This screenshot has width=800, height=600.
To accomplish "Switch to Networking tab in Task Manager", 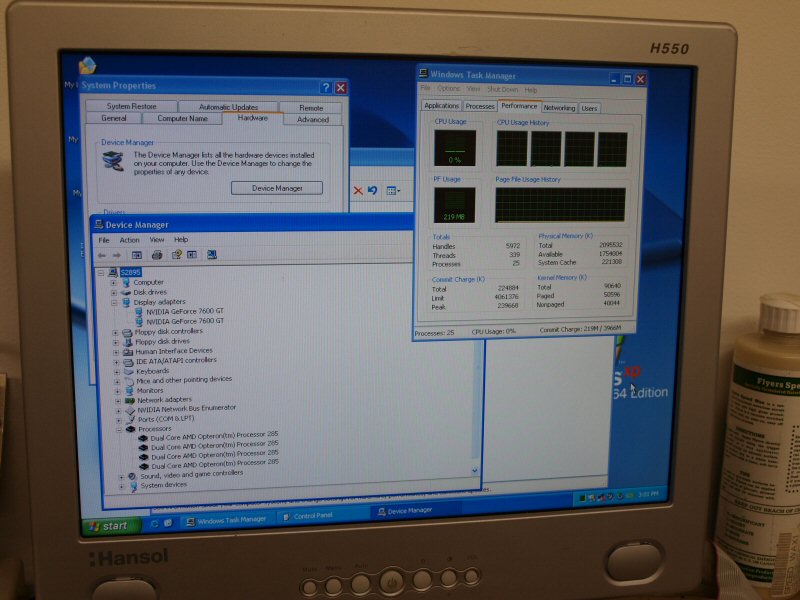I will point(559,108).
